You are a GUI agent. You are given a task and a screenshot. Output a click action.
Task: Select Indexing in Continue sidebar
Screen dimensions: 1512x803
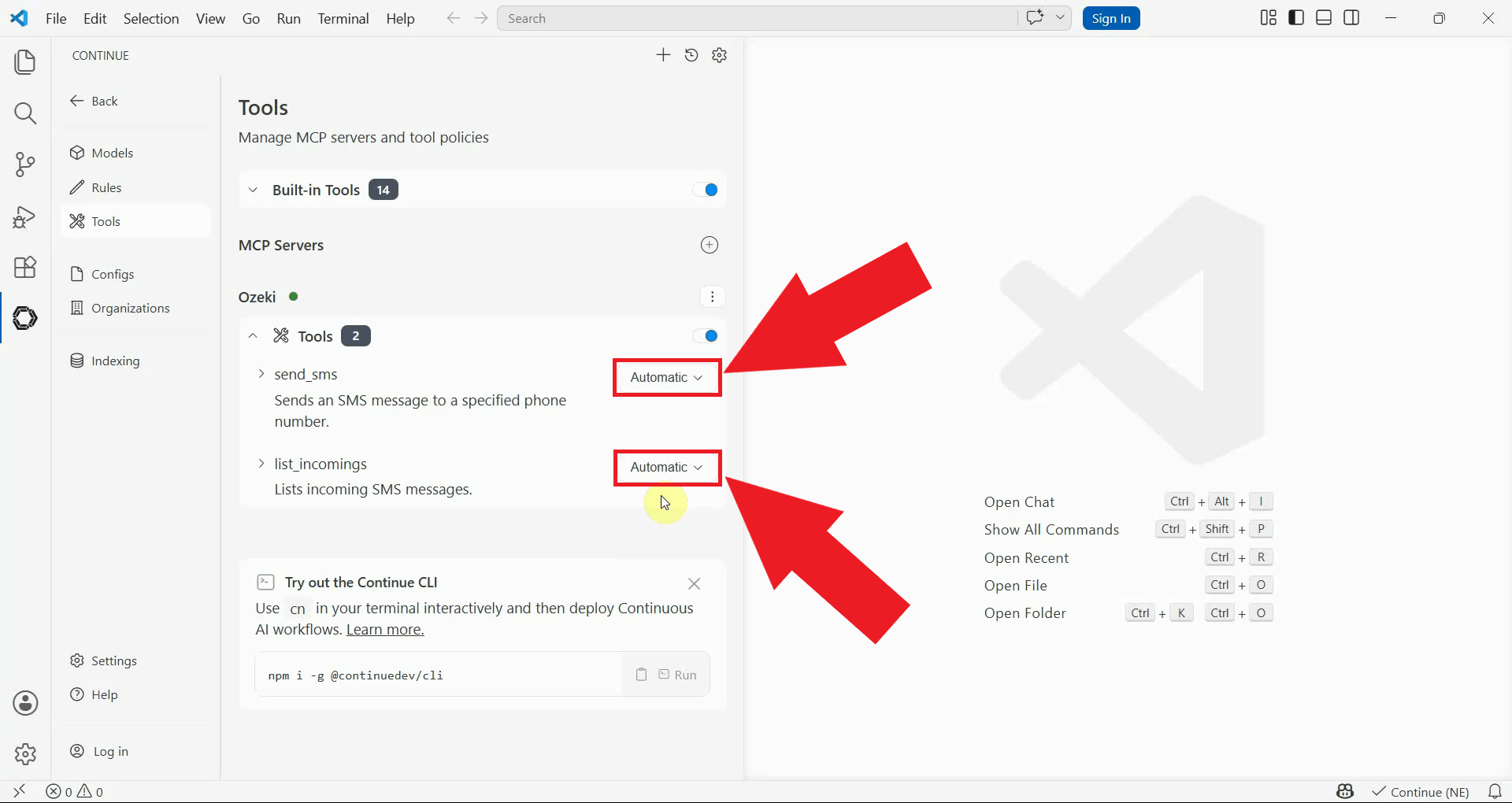135,361
